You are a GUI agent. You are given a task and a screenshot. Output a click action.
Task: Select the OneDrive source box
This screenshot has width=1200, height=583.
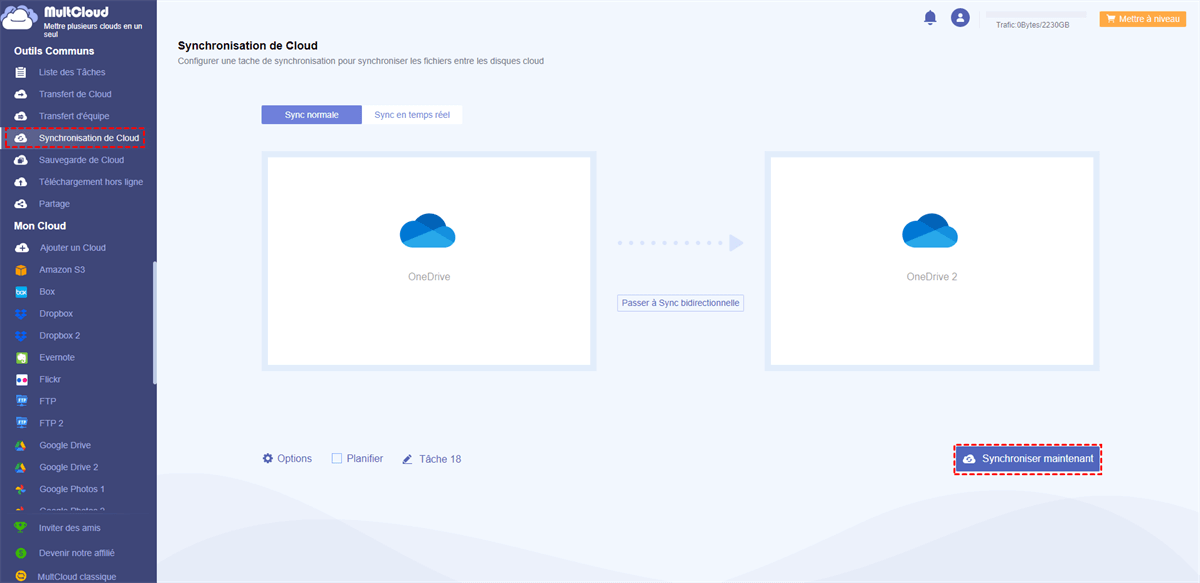click(x=429, y=261)
